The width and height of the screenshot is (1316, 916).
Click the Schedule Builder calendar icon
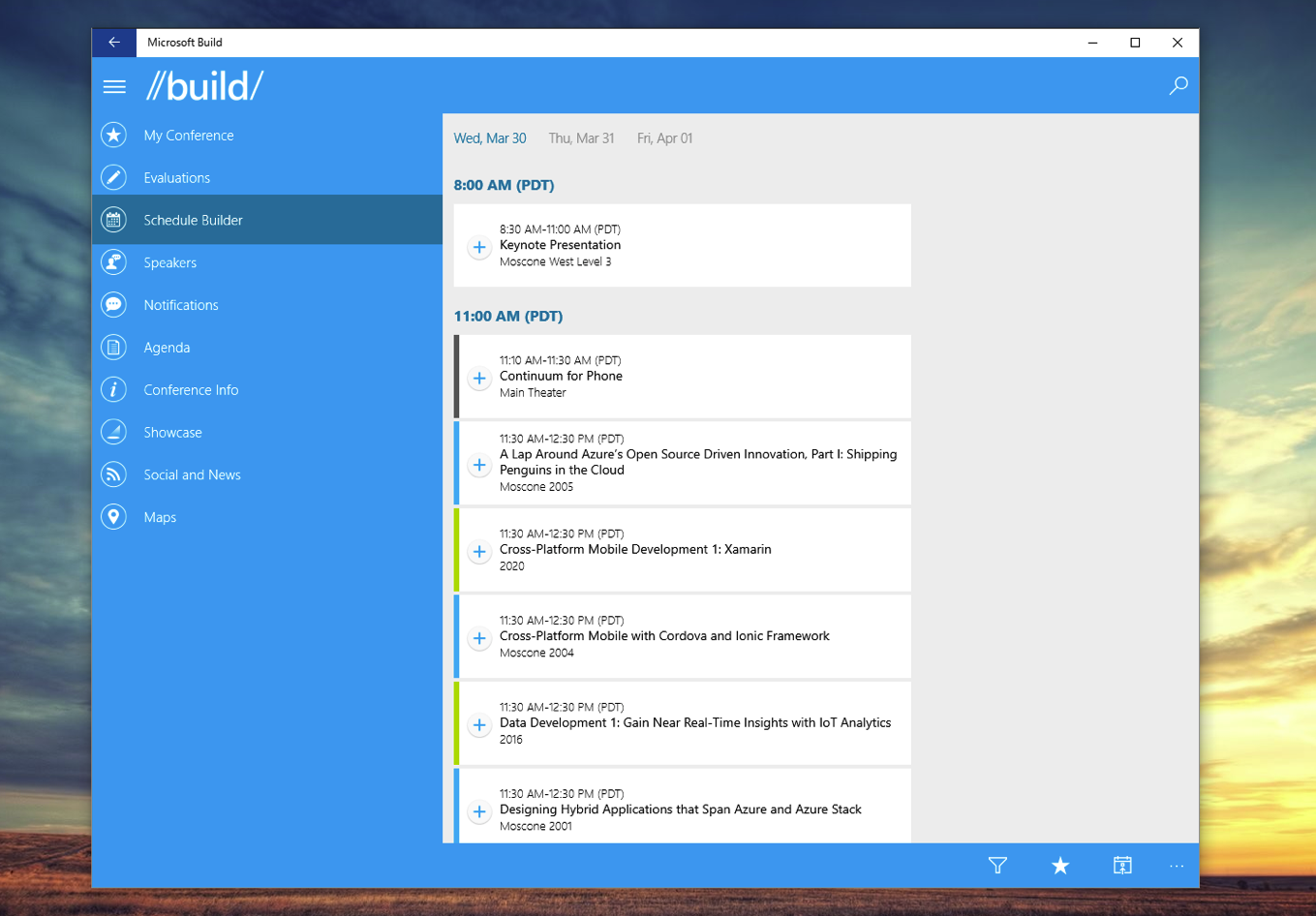pyautogui.click(x=114, y=220)
